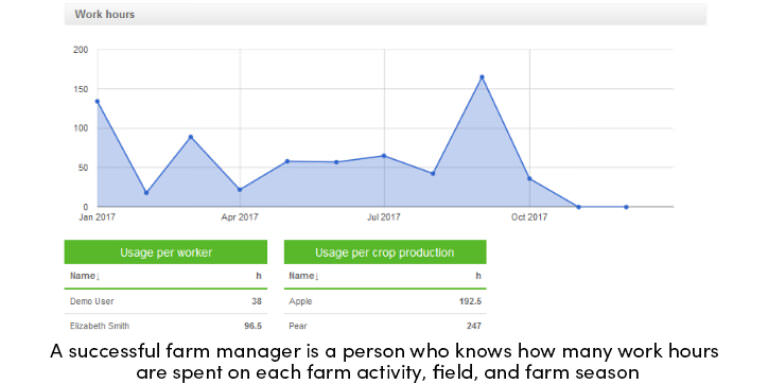
Task: Click the January 2017 data point
Action: point(97,101)
